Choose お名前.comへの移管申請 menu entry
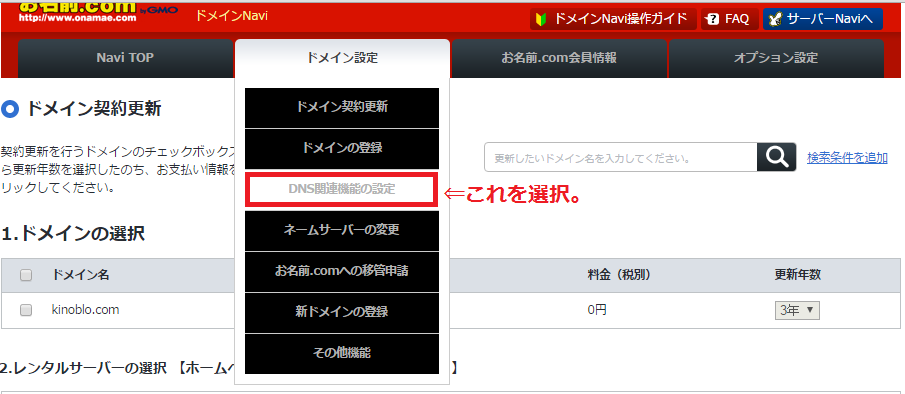Image resolution: width=905 pixels, height=394 pixels. point(342,271)
